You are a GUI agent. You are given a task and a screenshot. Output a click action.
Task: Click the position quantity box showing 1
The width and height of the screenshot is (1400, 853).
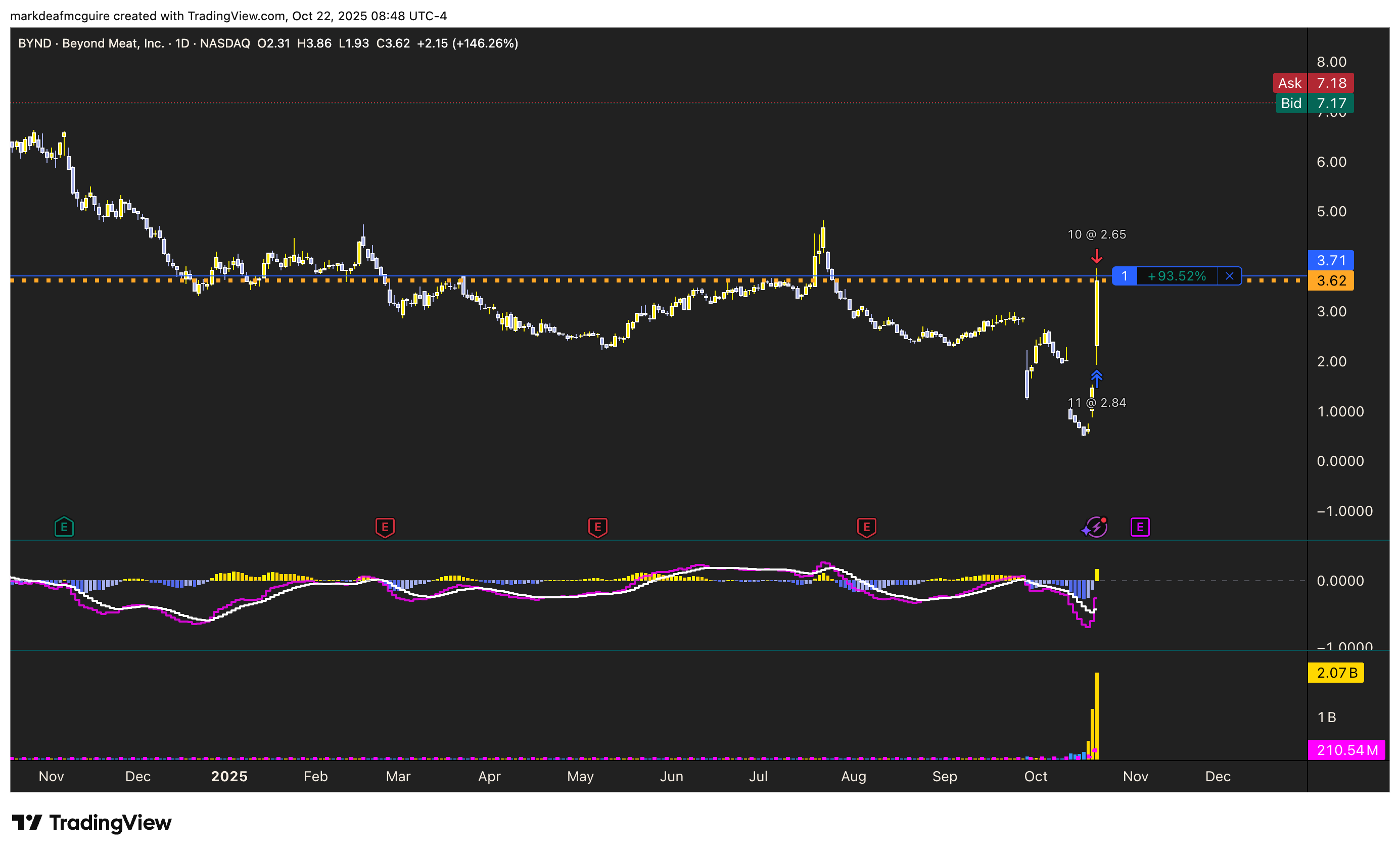click(1124, 276)
